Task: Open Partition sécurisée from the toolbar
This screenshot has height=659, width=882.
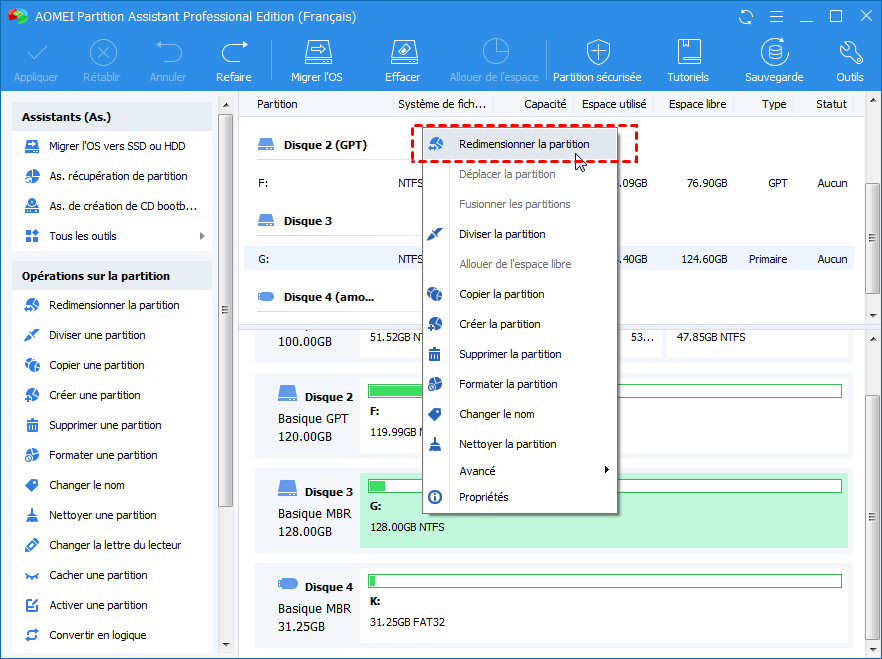Action: [x=597, y=61]
